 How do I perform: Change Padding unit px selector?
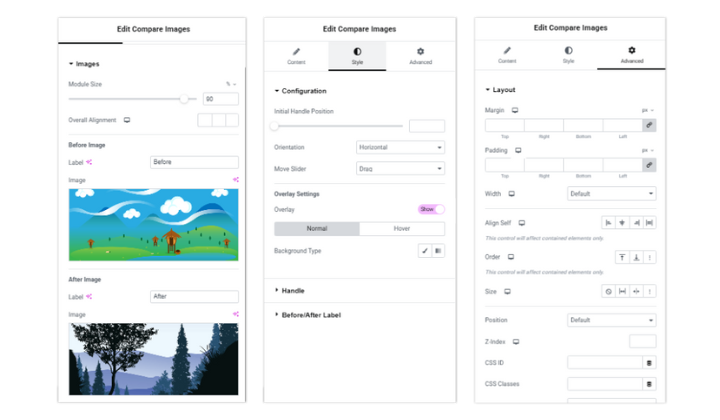pos(648,150)
